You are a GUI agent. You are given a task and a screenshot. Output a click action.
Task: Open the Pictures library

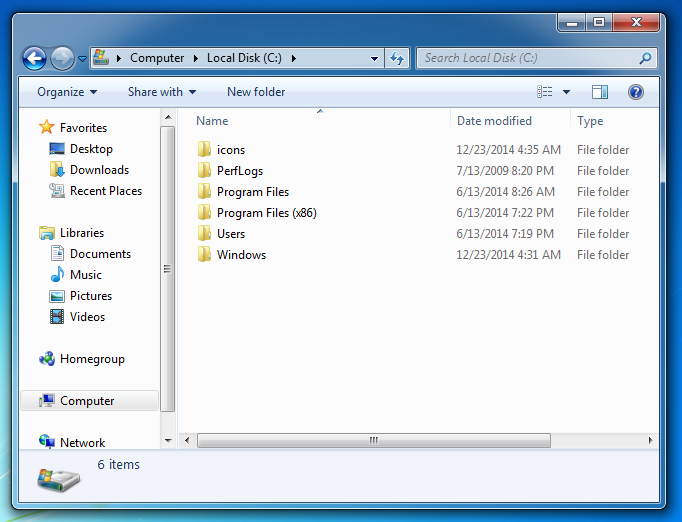[91, 296]
